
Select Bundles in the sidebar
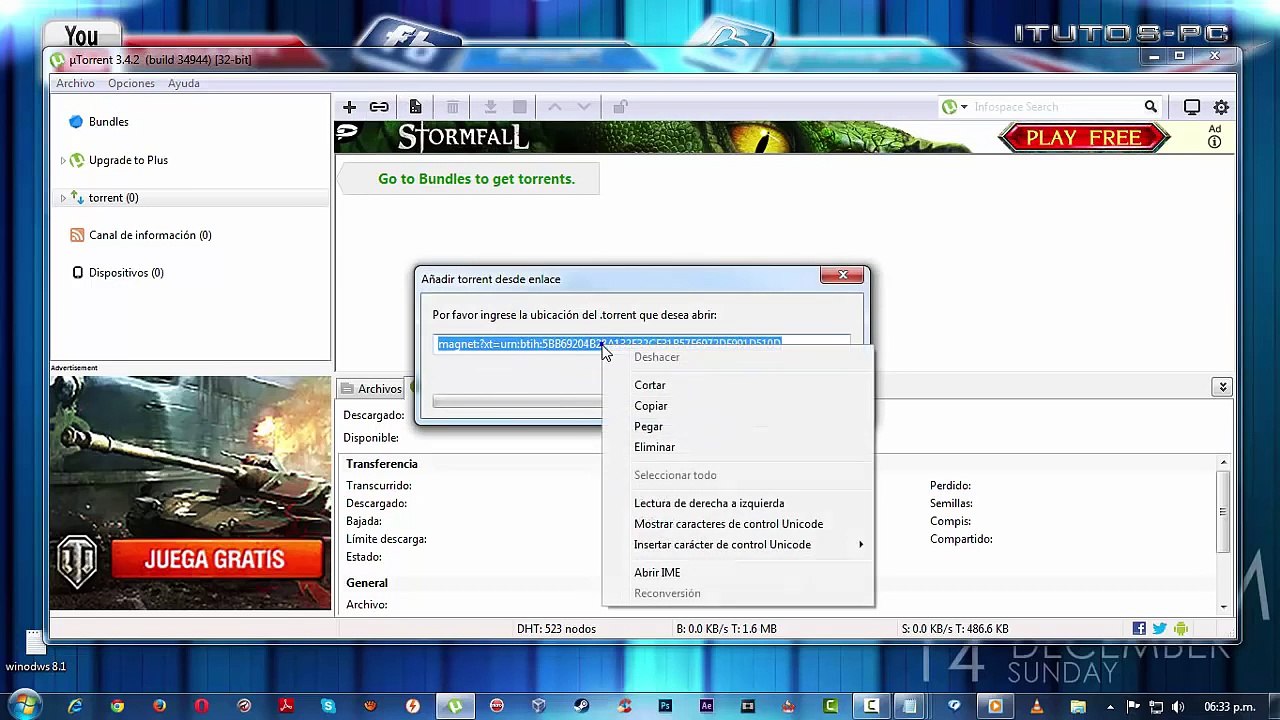coord(108,122)
